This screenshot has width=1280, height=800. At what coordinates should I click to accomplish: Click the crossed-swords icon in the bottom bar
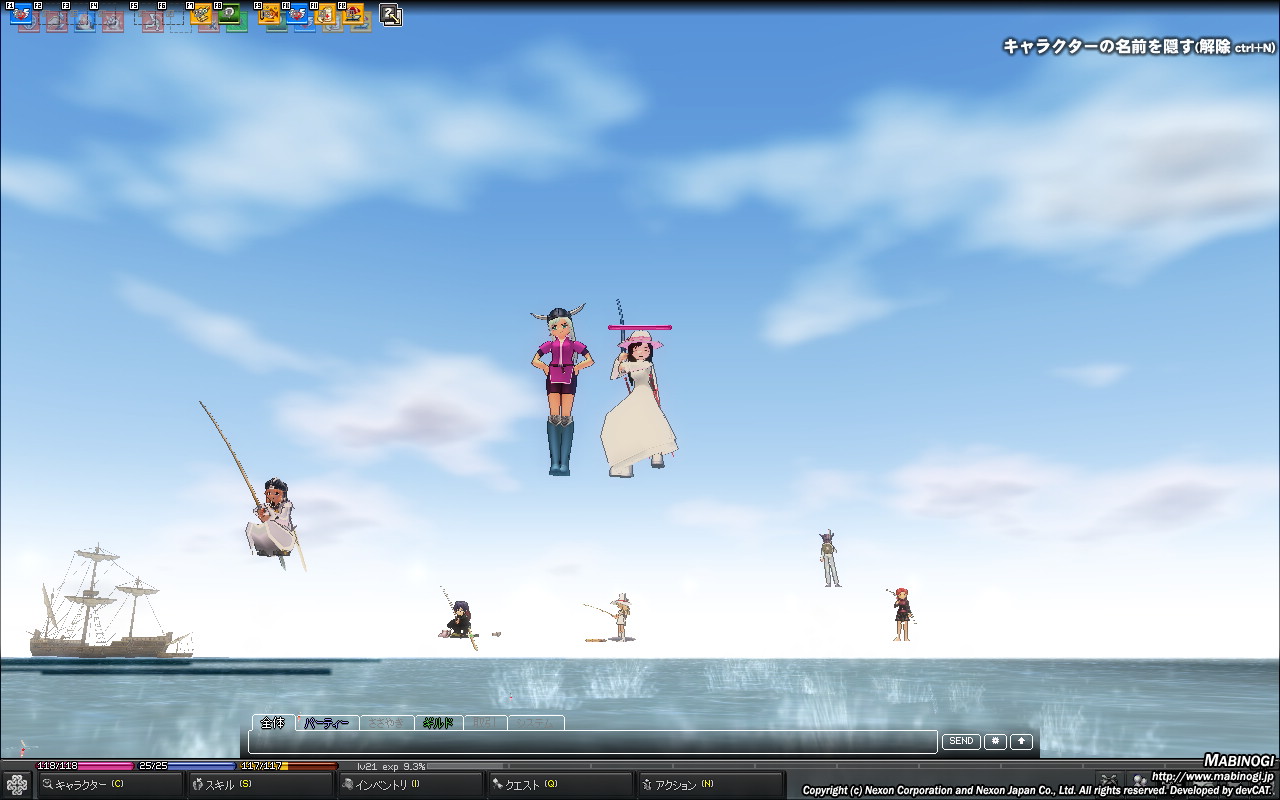coord(1107,781)
